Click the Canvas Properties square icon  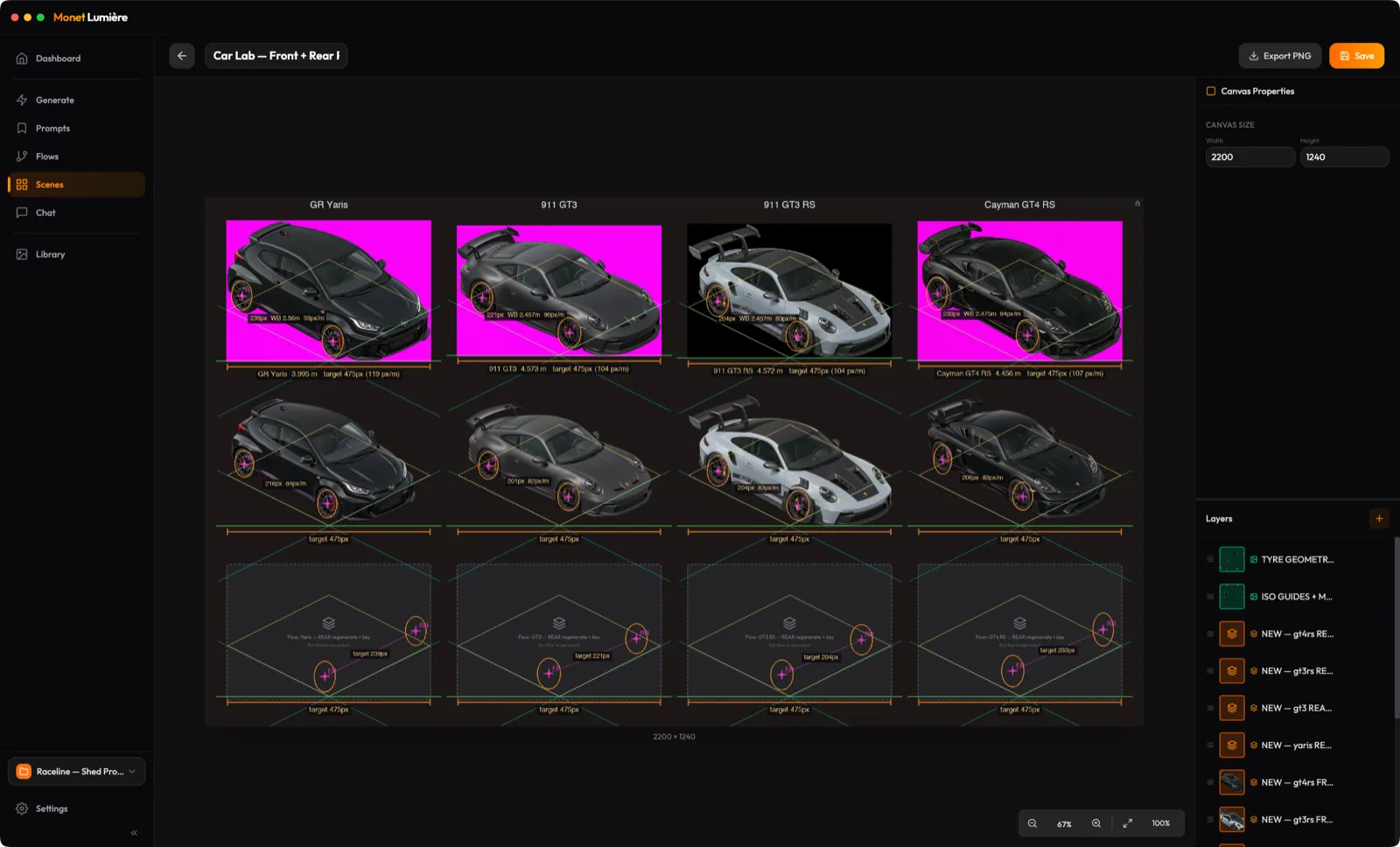(x=1211, y=91)
